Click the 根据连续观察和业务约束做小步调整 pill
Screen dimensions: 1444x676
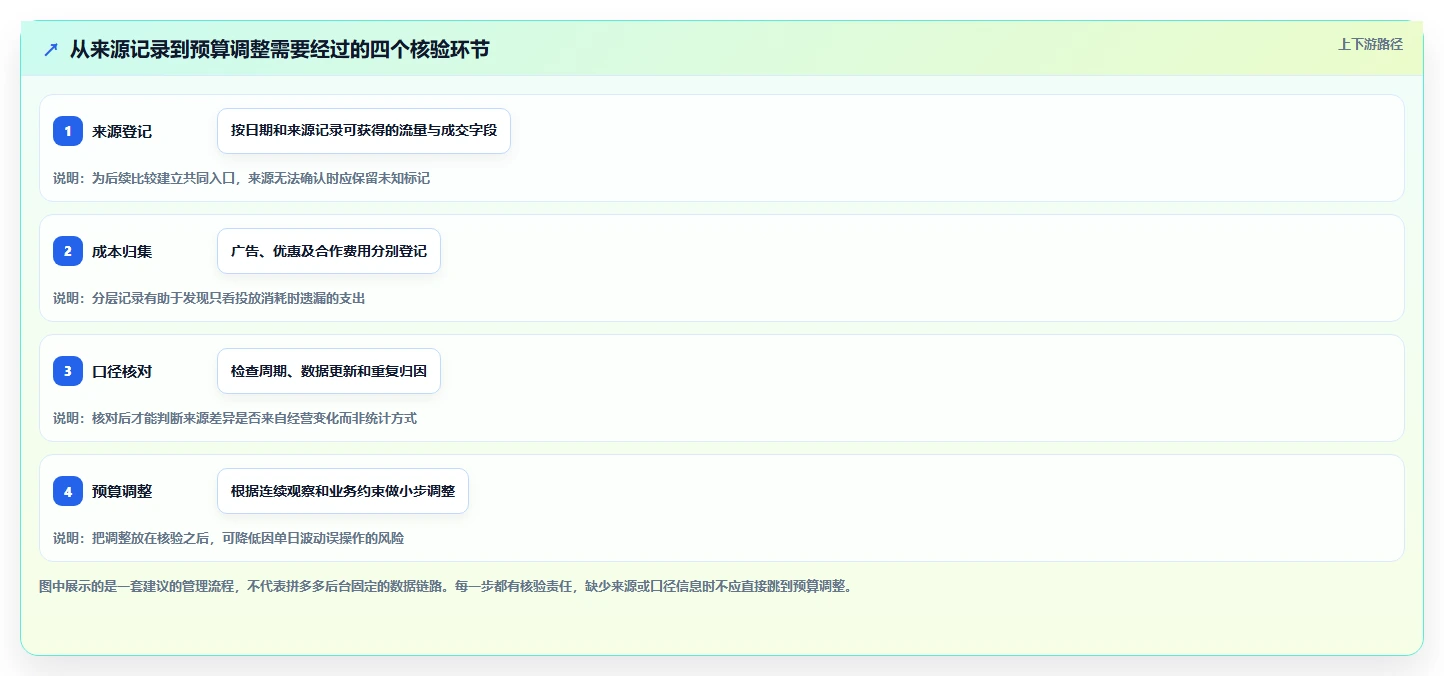pos(343,491)
